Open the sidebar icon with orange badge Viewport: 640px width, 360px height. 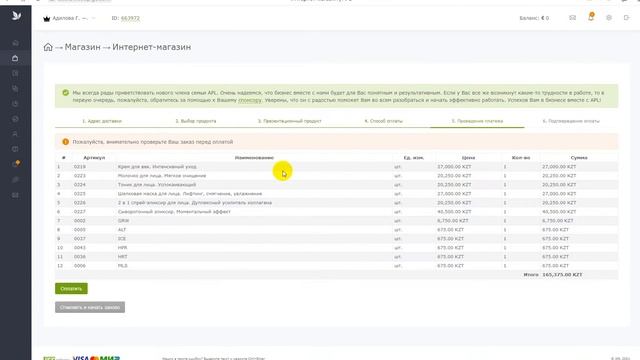[16, 164]
